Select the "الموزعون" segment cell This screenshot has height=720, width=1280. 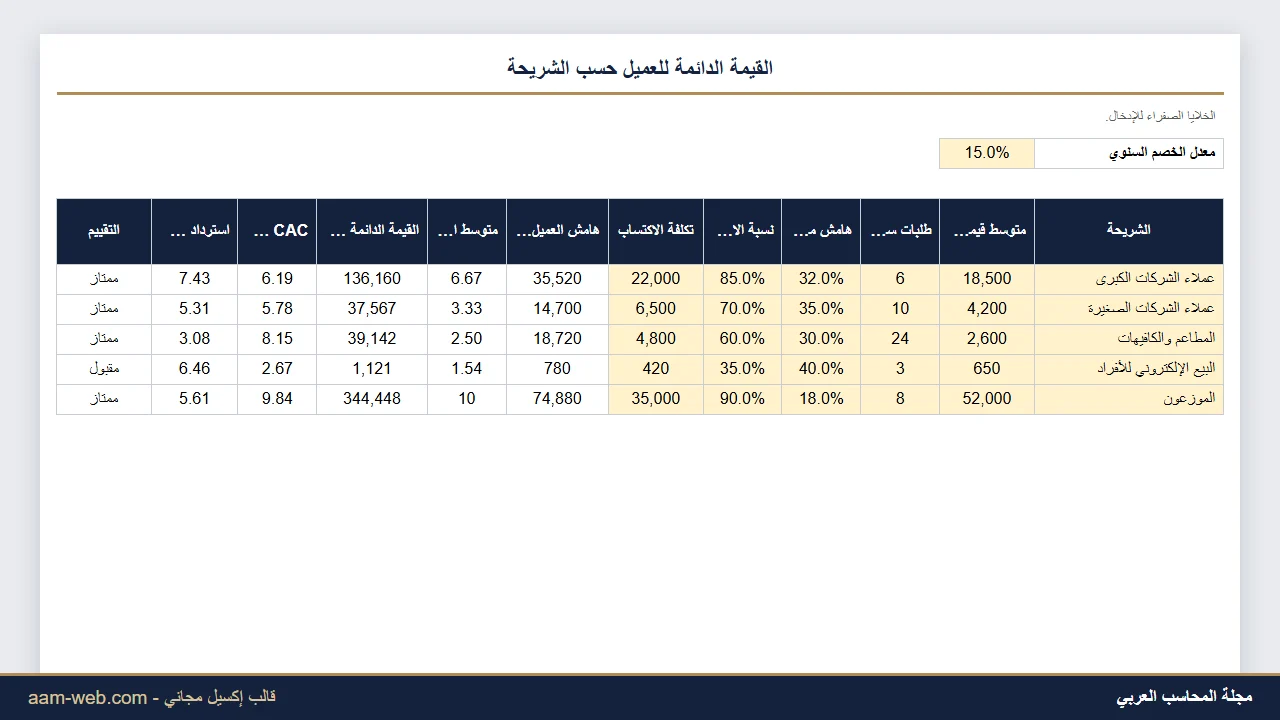click(1129, 399)
